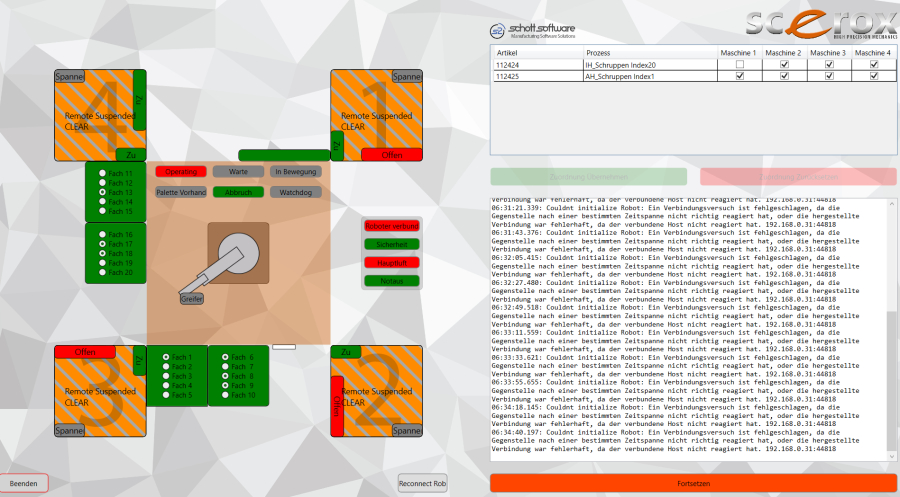The image size is (900, 497).
Task: Click the Notaus status indicator
Action: (x=391, y=281)
